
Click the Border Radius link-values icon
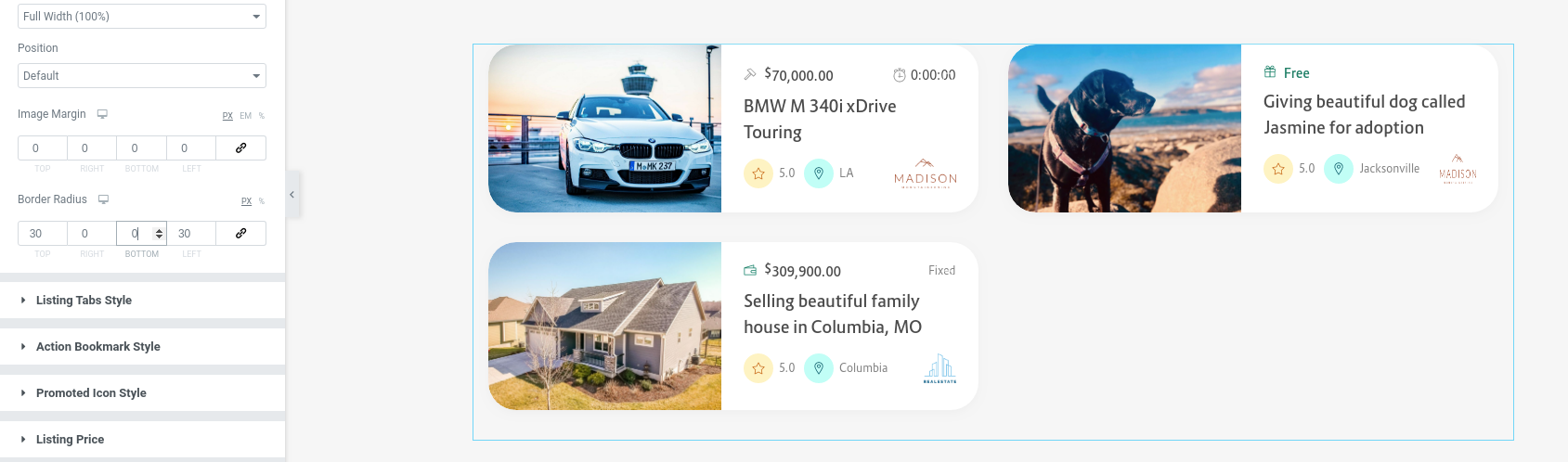point(240,234)
